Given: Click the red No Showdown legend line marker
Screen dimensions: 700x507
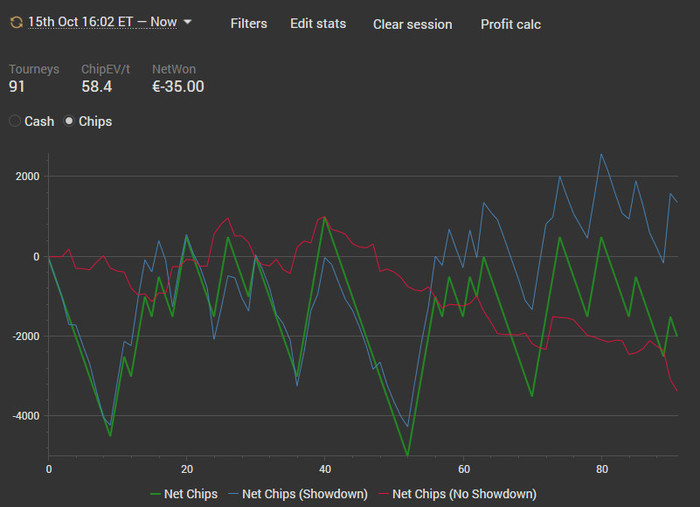Looking at the screenshot, I should point(383,494).
